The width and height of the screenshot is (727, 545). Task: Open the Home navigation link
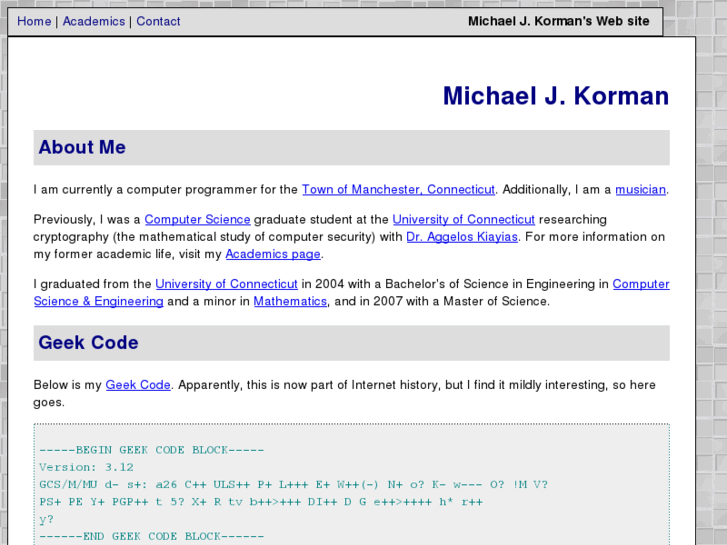tap(34, 21)
